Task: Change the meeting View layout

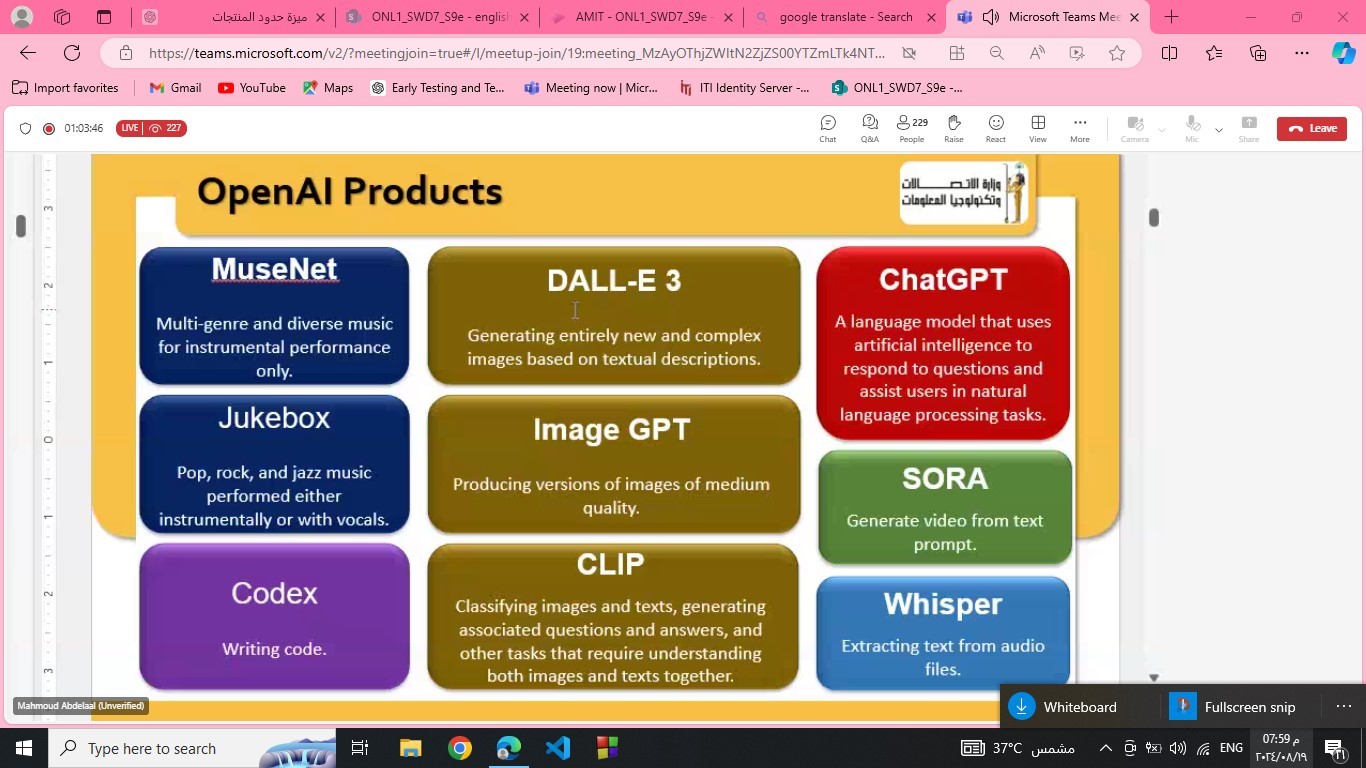Action: tap(1038, 128)
